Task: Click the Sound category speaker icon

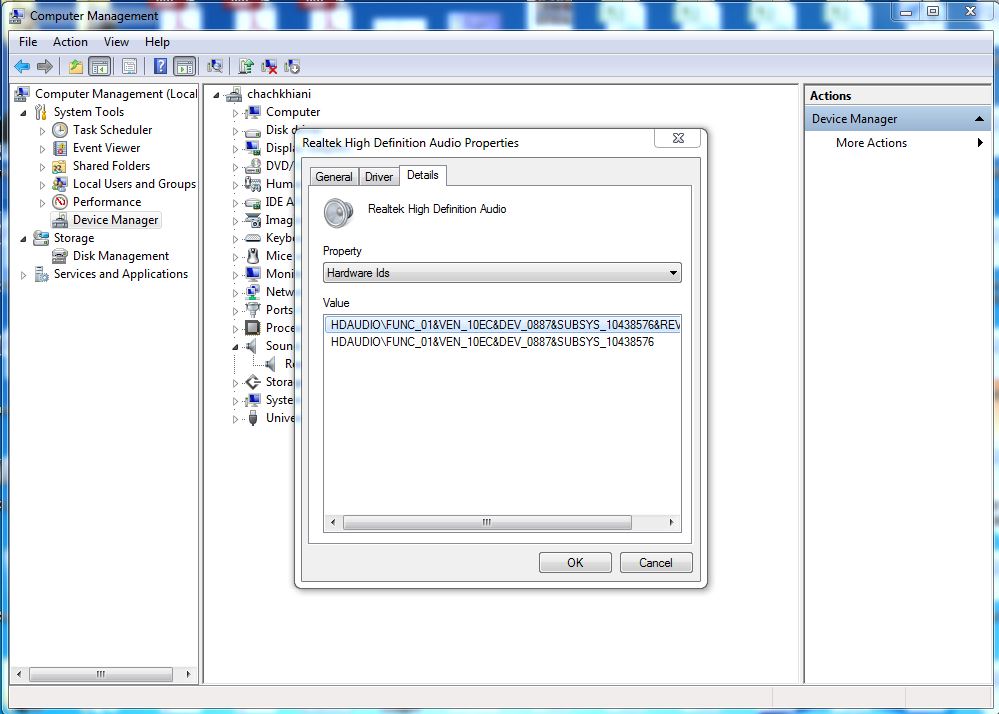Action: [x=253, y=346]
